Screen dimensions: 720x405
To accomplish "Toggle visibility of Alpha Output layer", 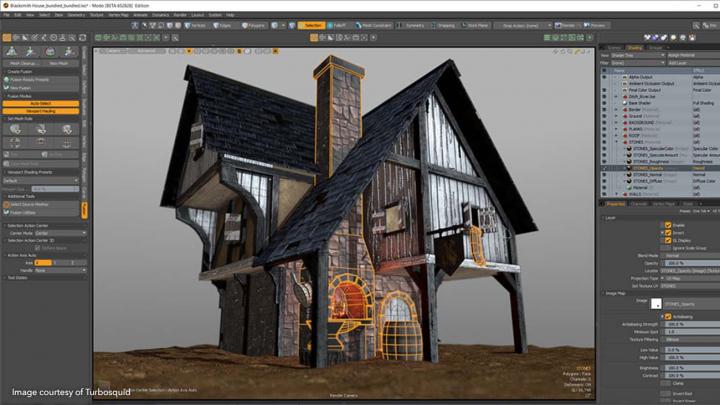I will (x=604, y=77).
